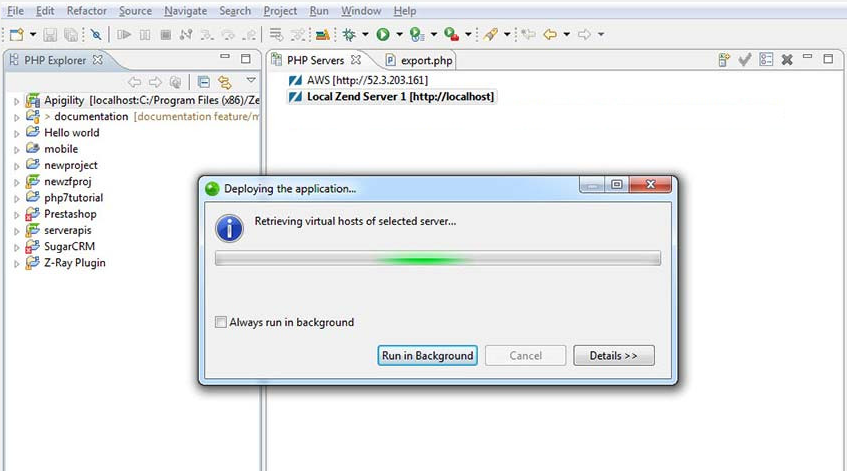Viewport: 847px width, 471px height.
Task: Click Collapse All icon in PHP Explorer
Action: pyautogui.click(x=204, y=82)
